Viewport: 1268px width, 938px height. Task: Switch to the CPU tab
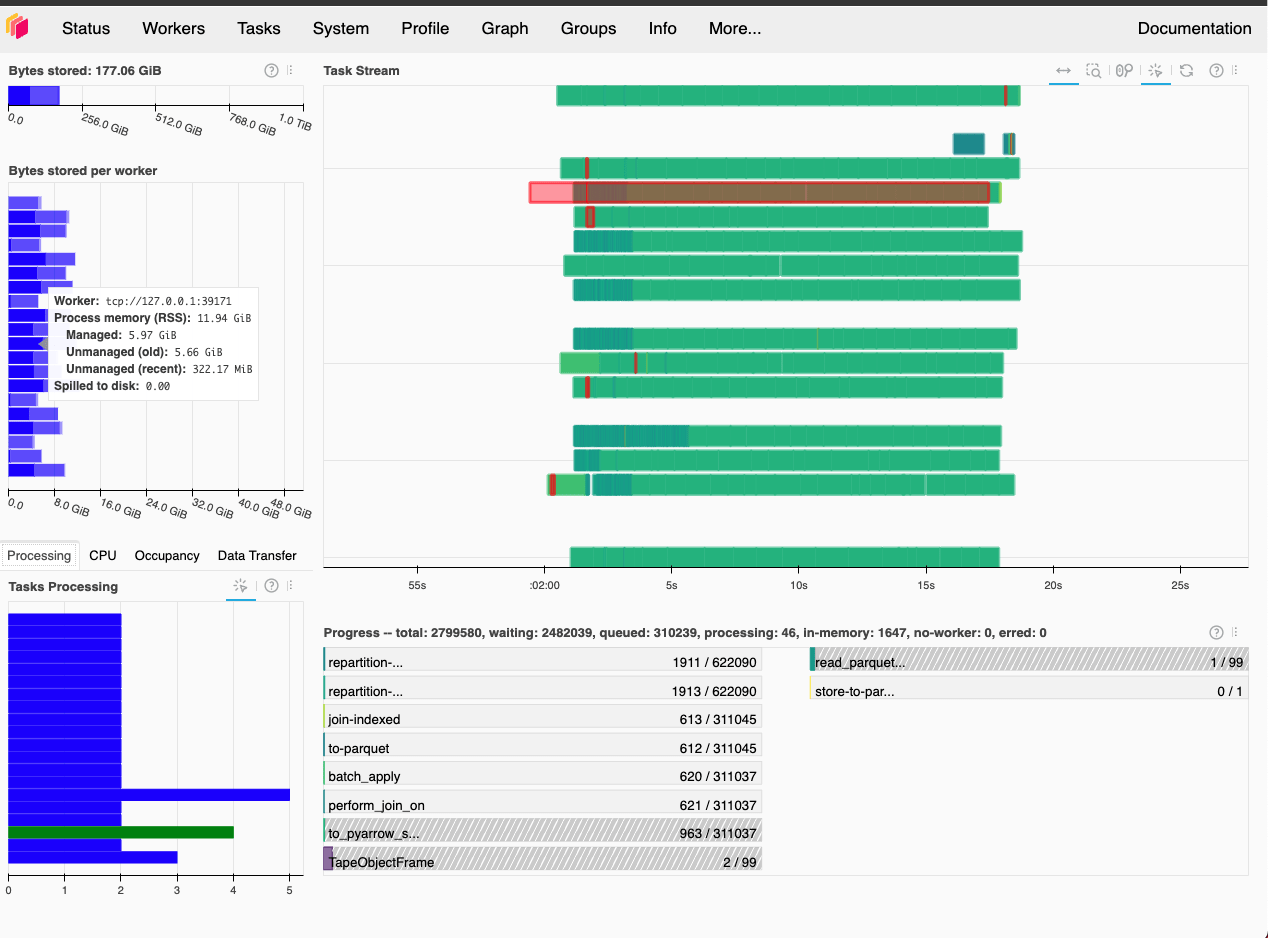coord(103,555)
